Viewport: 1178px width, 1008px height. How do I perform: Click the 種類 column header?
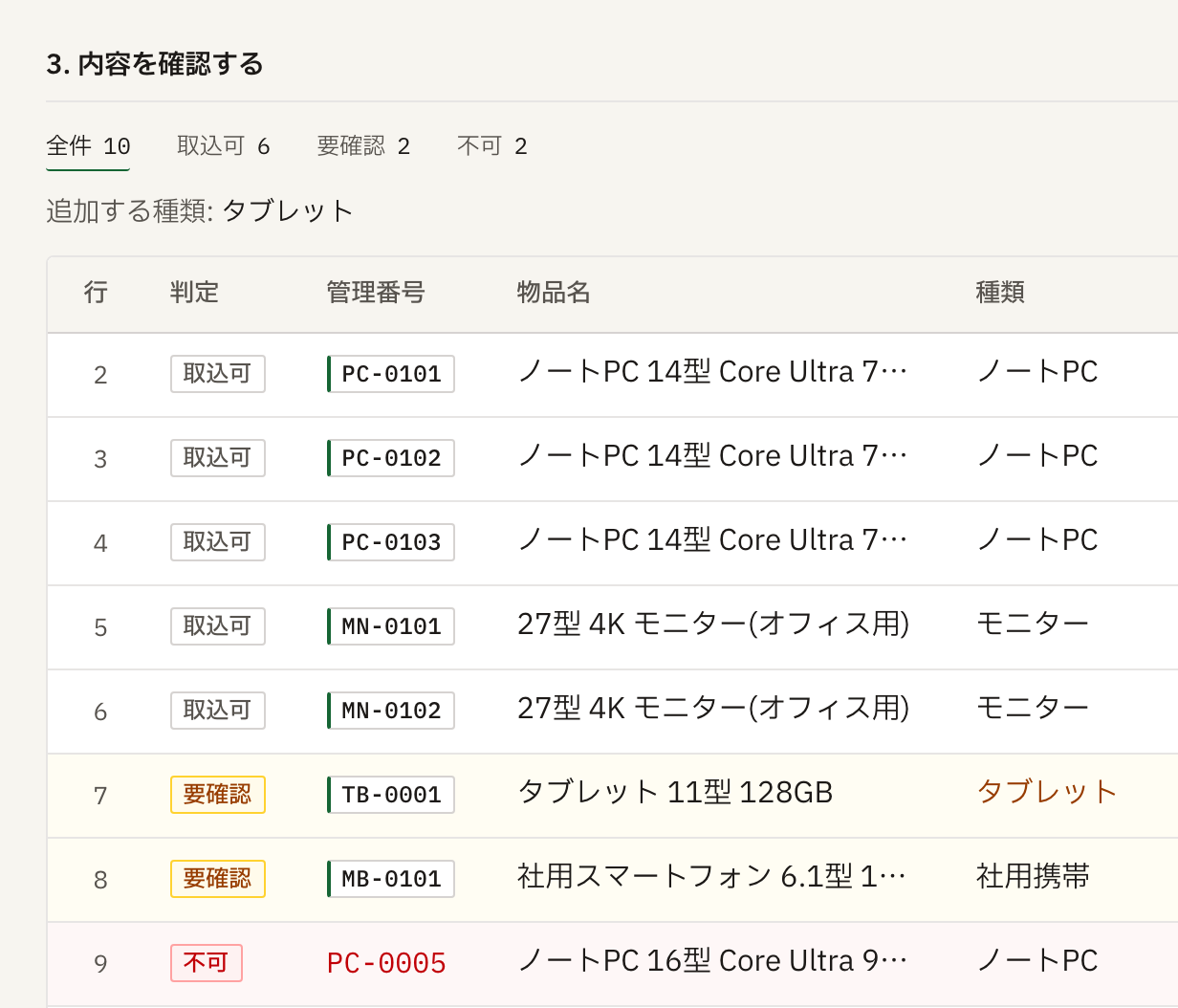click(x=1000, y=293)
